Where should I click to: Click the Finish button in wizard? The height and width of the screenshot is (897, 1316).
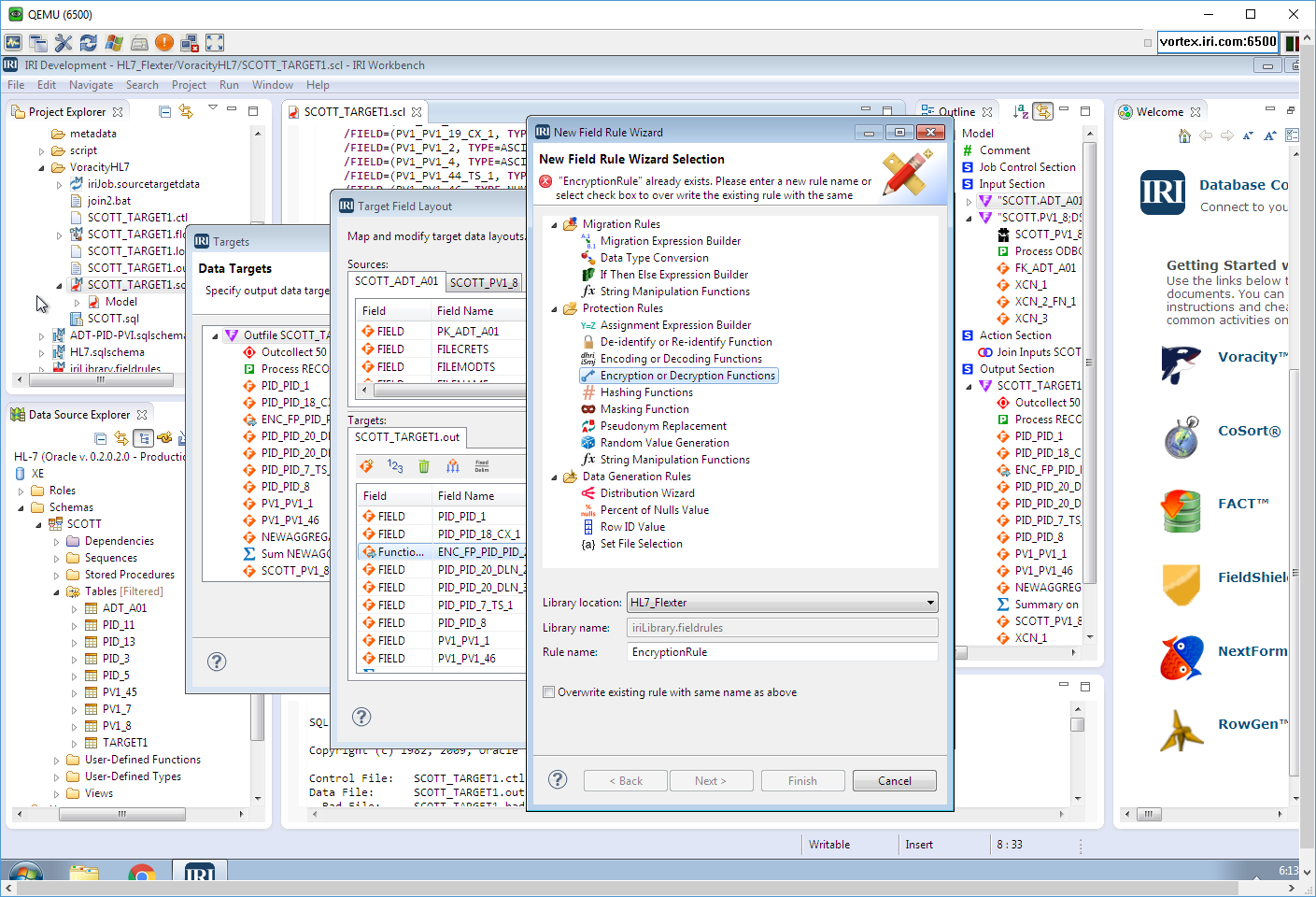tap(802, 781)
